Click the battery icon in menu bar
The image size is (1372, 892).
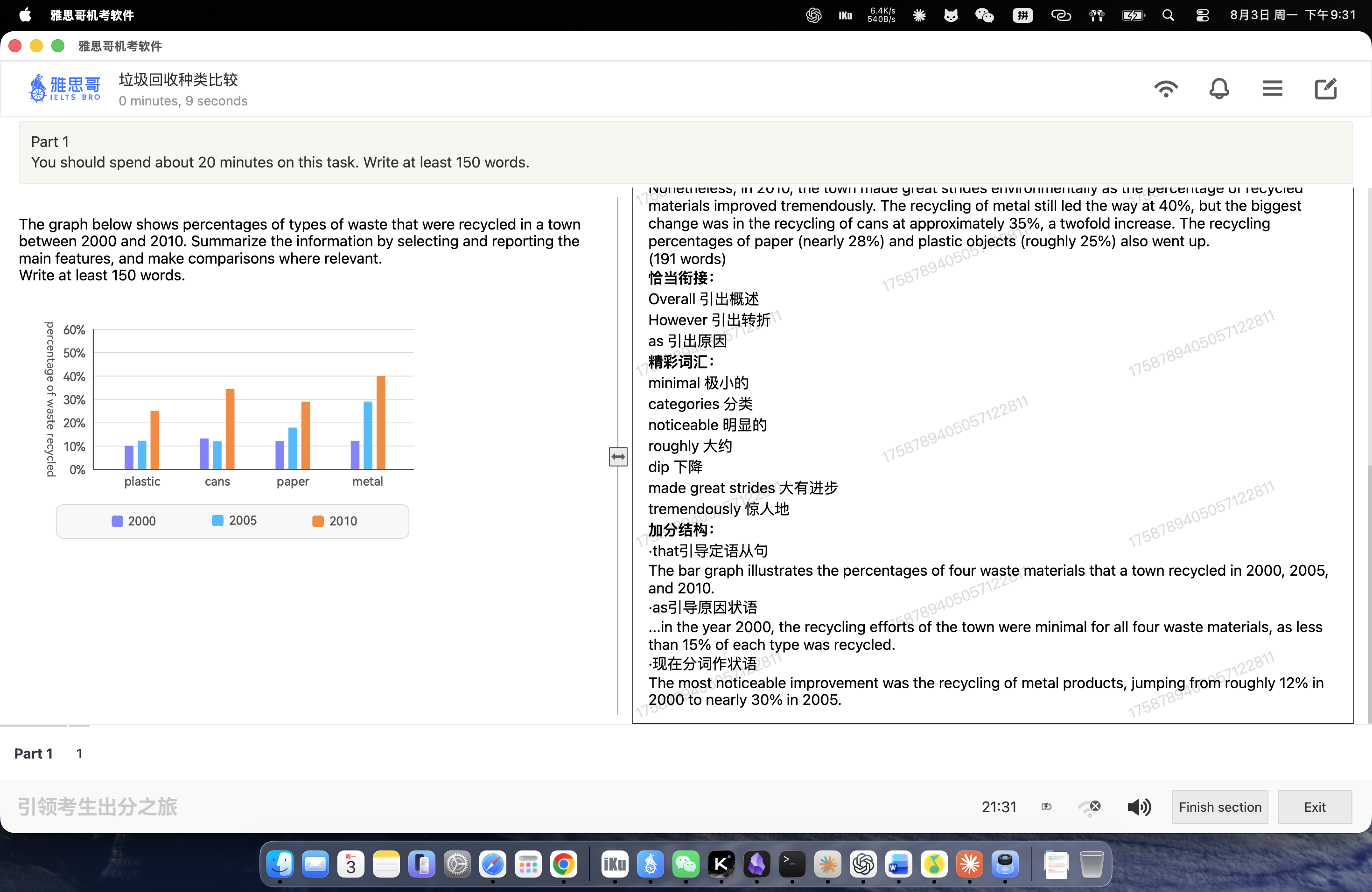coord(1133,15)
